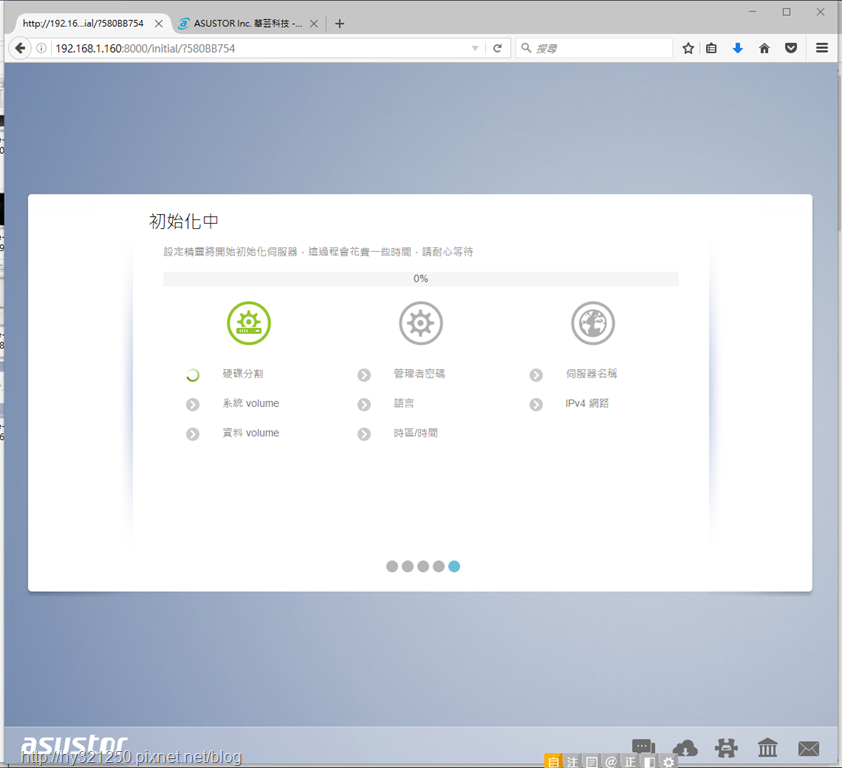Open the address bar history dropdown arrow
The height and width of the screenshot is (768, 842).
[475, 48]
